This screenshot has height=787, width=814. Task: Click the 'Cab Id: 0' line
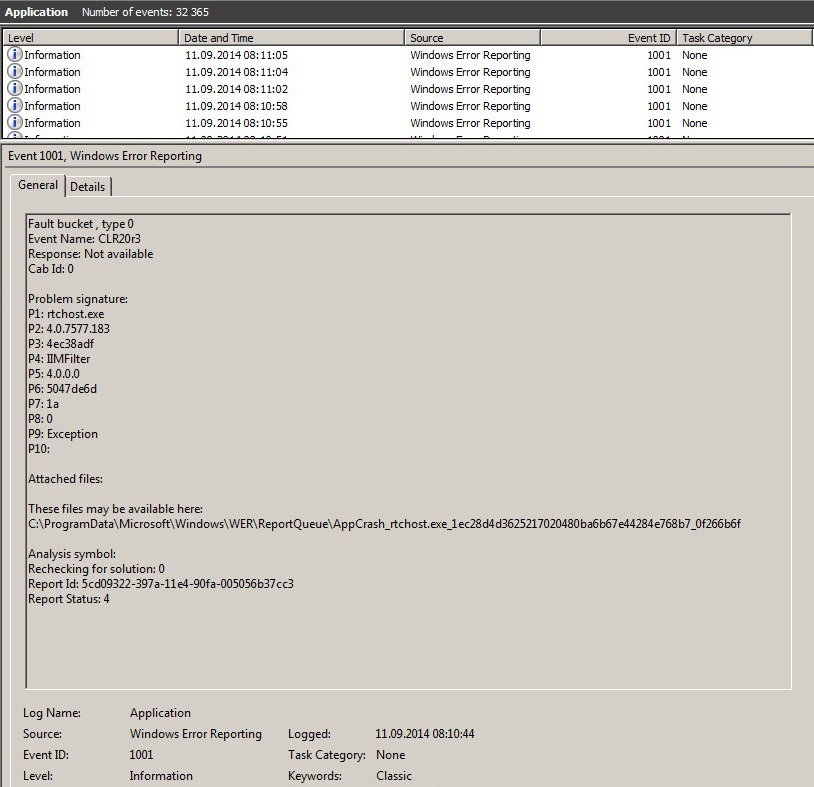(x=51, y=269)
